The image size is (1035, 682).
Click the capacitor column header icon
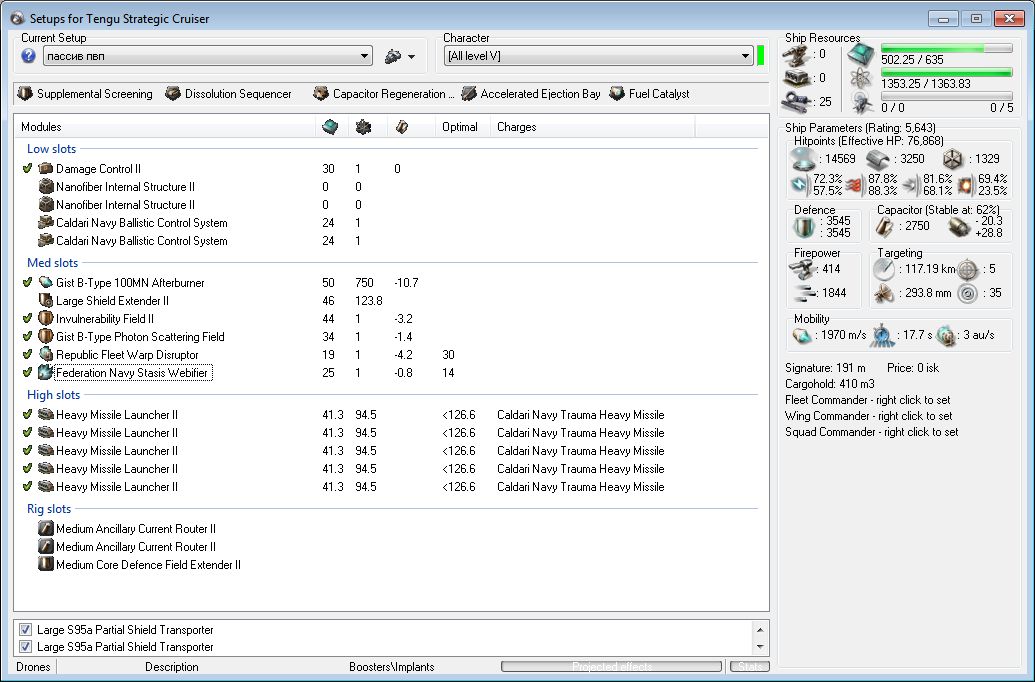coord(401,127)
